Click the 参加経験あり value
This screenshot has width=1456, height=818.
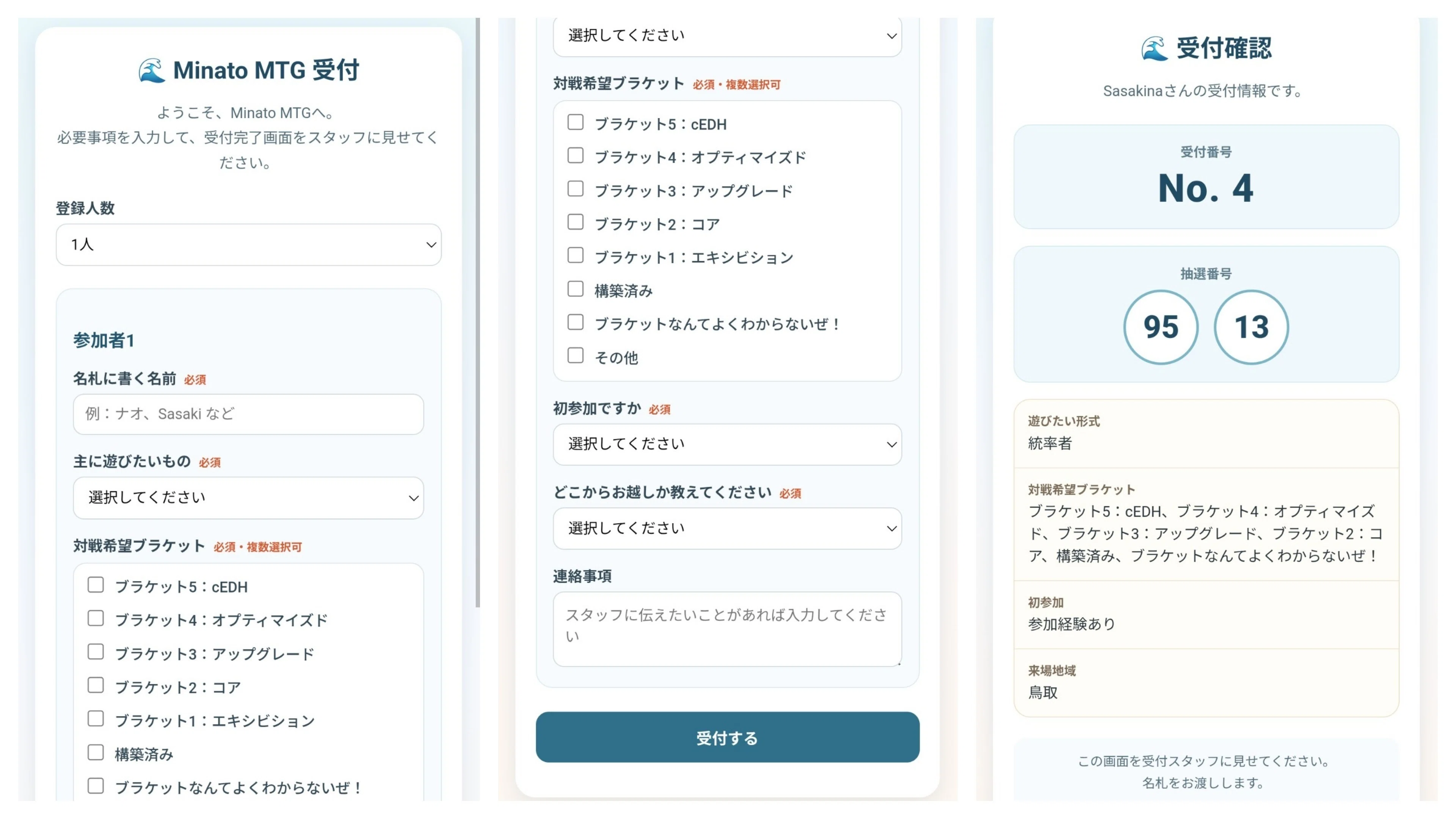pos(1072,624)
